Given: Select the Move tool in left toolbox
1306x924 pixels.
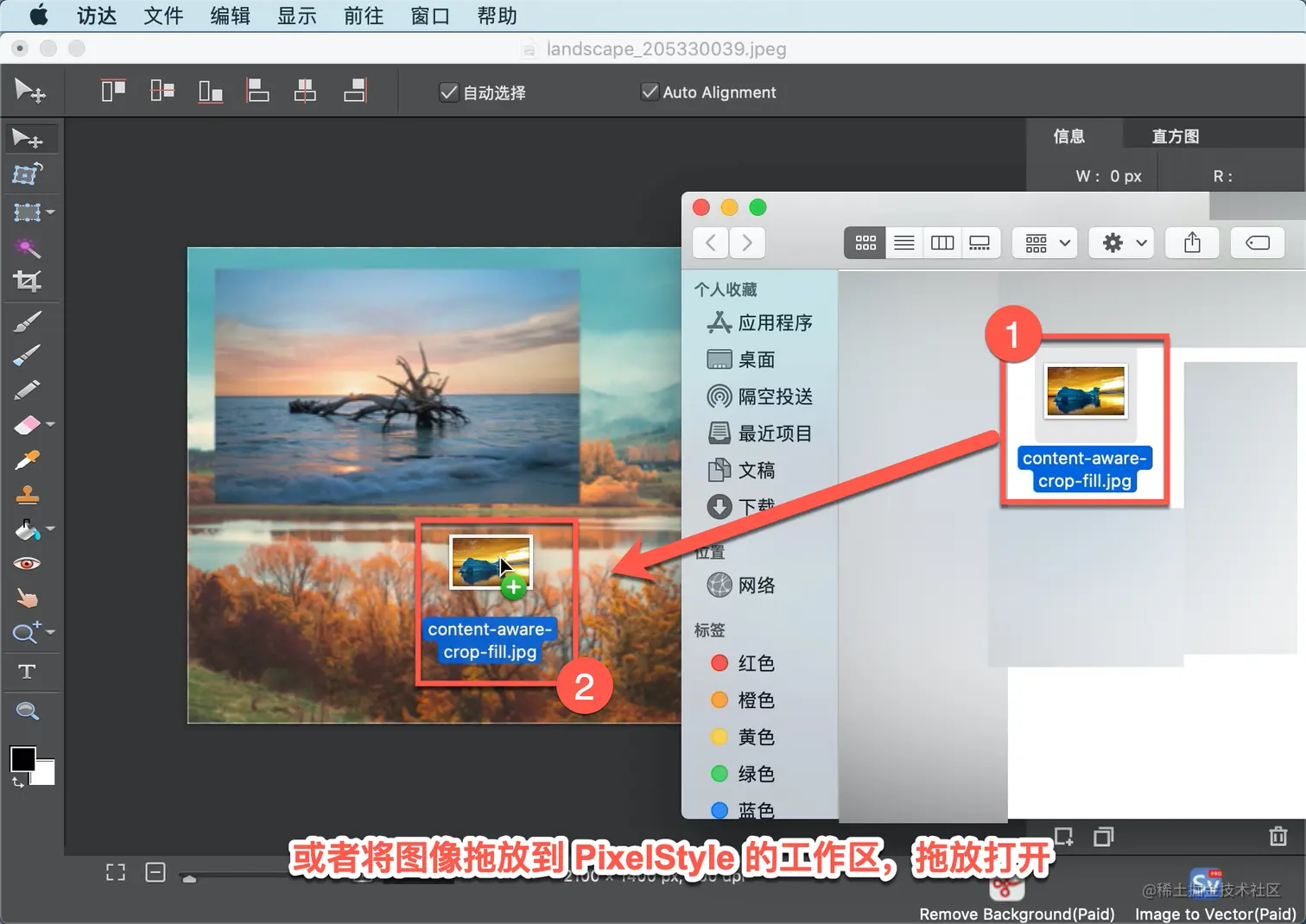Looking at the screenshot, I should tap(27, 138).
